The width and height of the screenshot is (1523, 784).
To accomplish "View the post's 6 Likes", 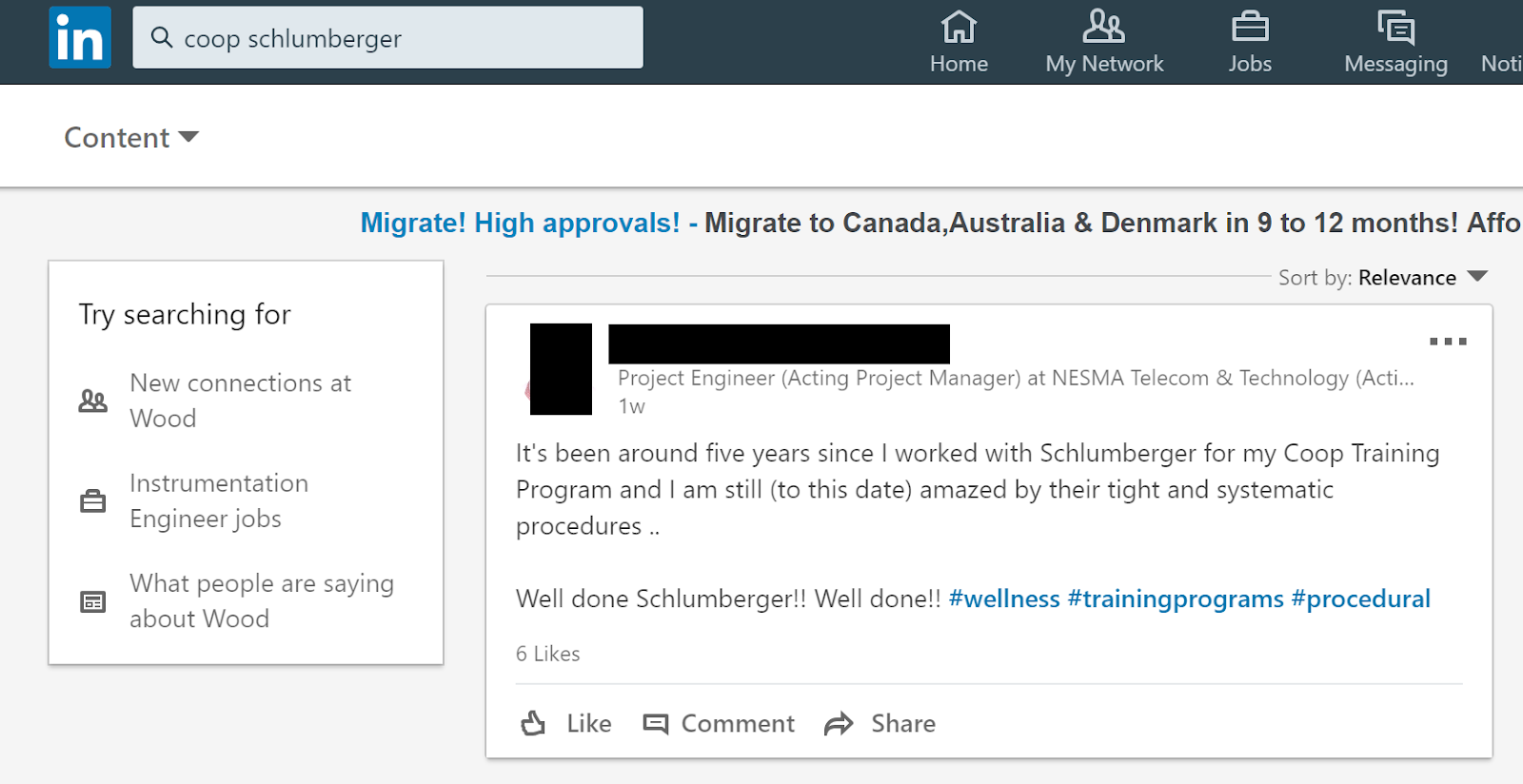I will pos(548,654).
